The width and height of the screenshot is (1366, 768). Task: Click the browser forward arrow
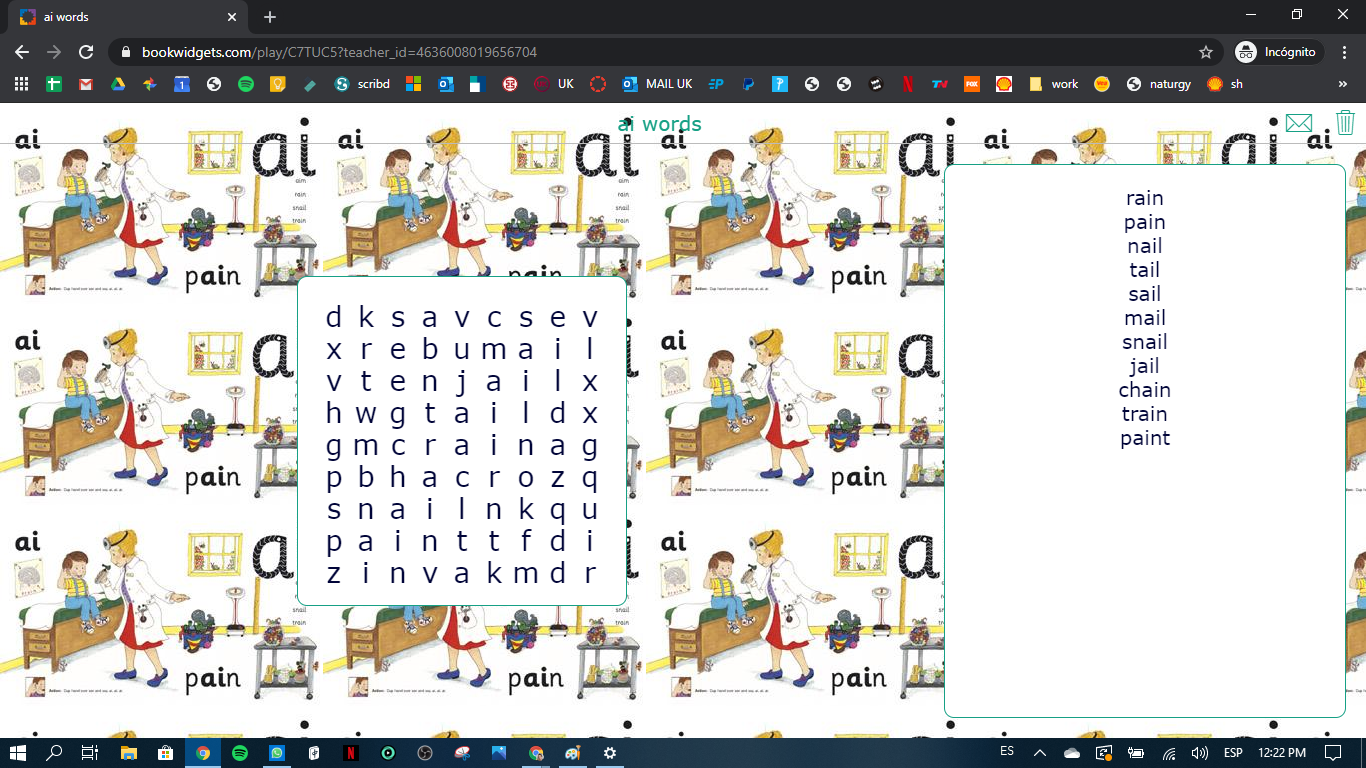click(x=54, y=52)
